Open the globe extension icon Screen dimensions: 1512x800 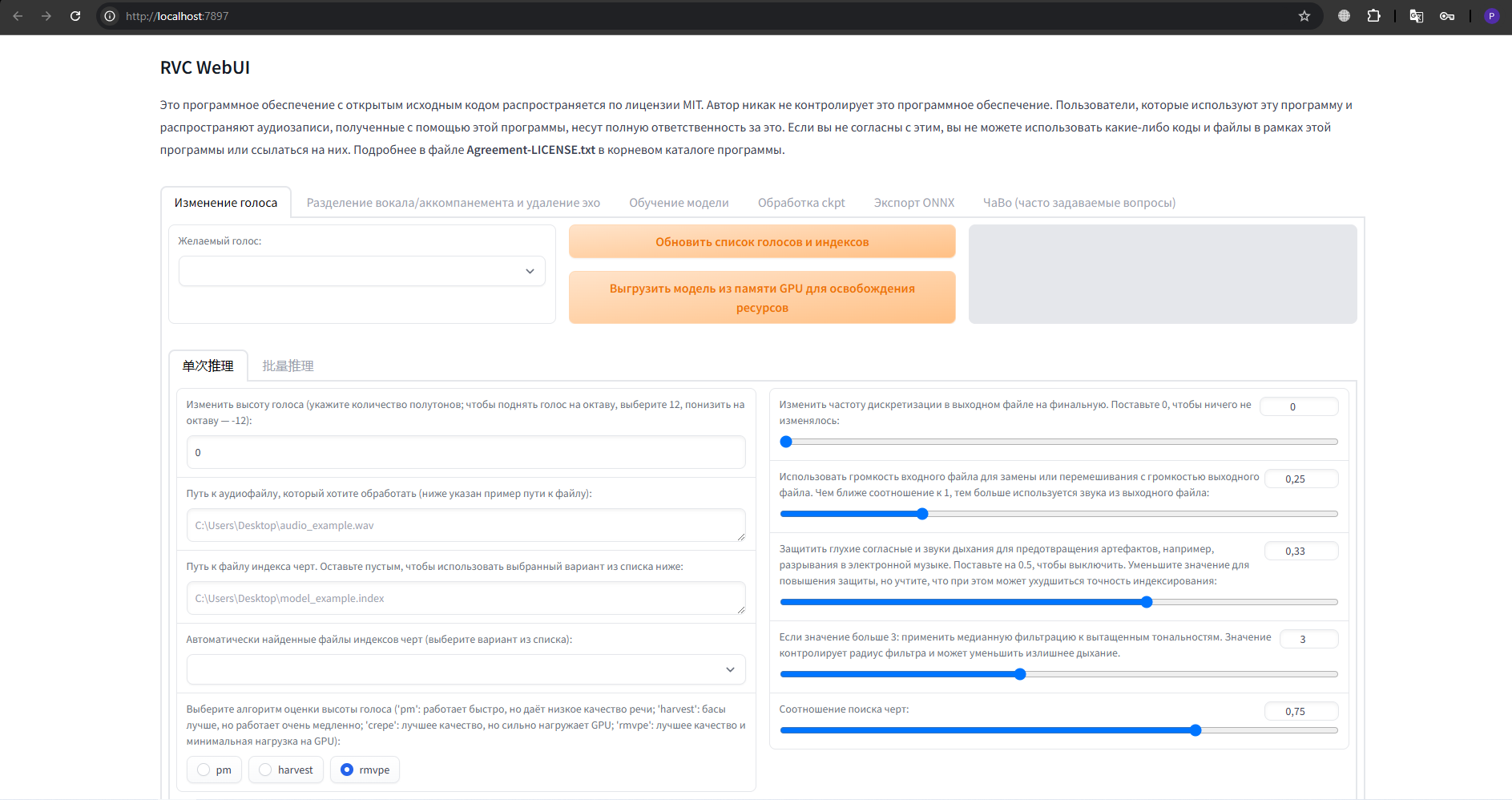(x=1345, y=16)
